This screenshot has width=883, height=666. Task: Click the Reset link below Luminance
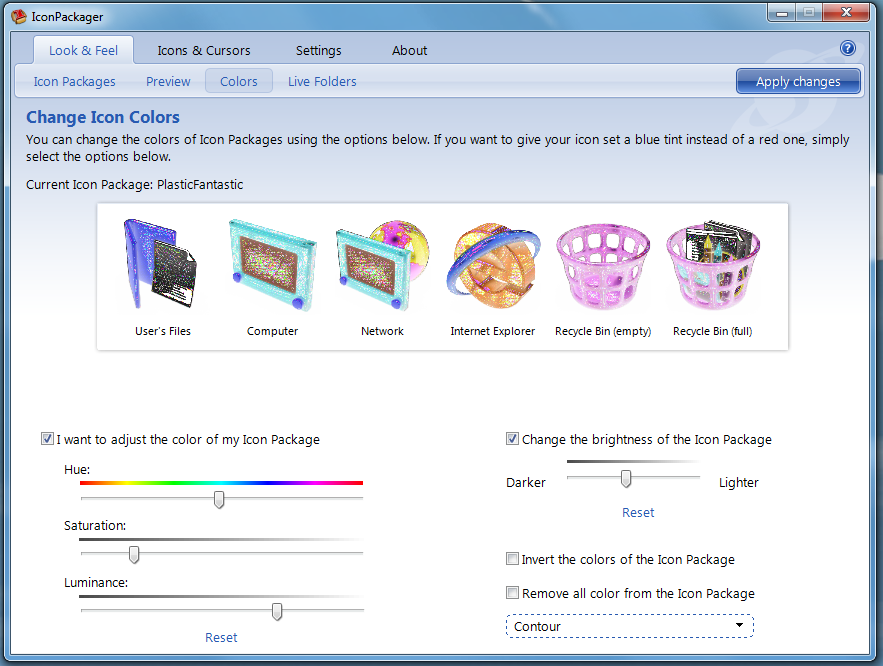click(220, 637)
